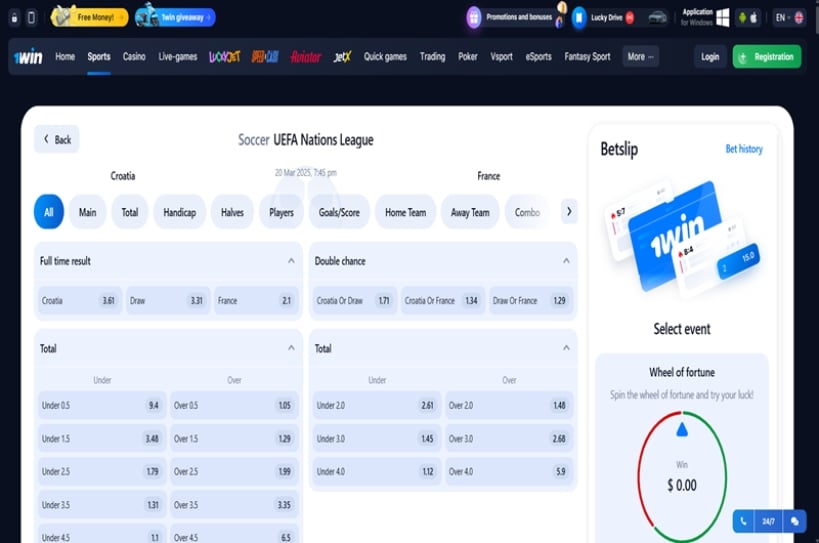Pick Over 1.5 total
Viewport: 819px width, 543px height.
234,439
